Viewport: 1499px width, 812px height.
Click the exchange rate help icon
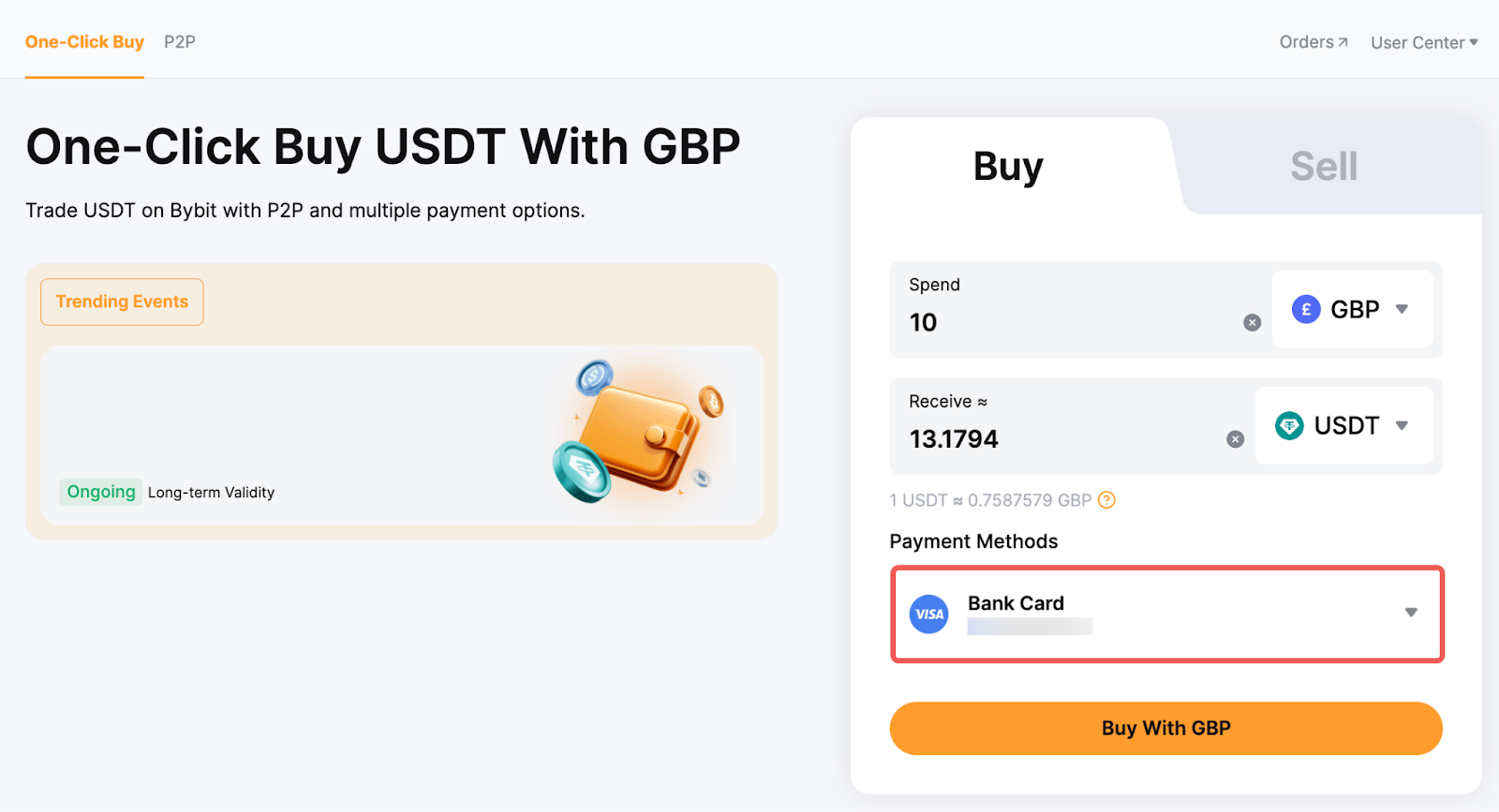coord(1106,500)
